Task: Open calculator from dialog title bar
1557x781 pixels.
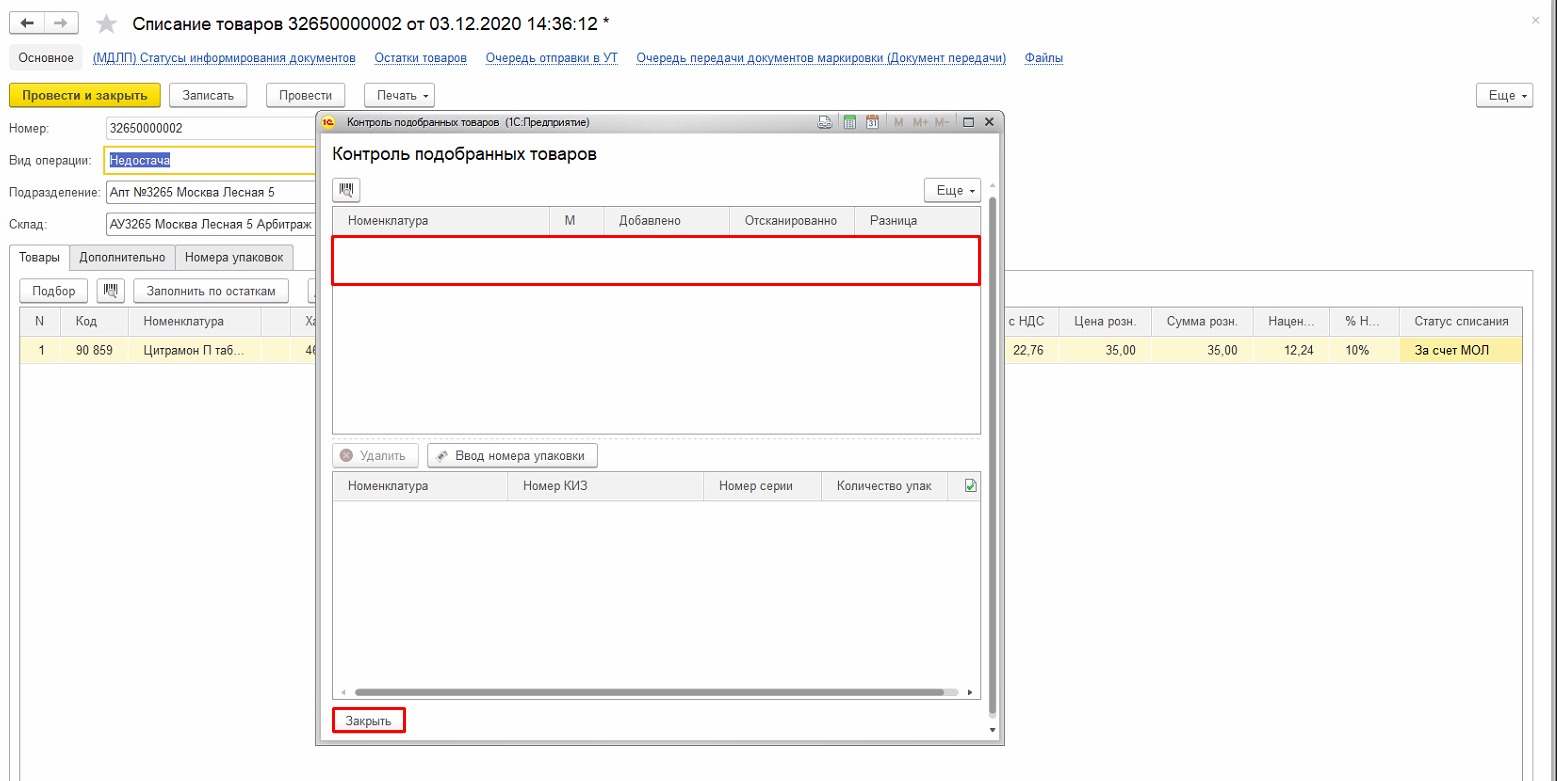Action: (x=850, y=122)
